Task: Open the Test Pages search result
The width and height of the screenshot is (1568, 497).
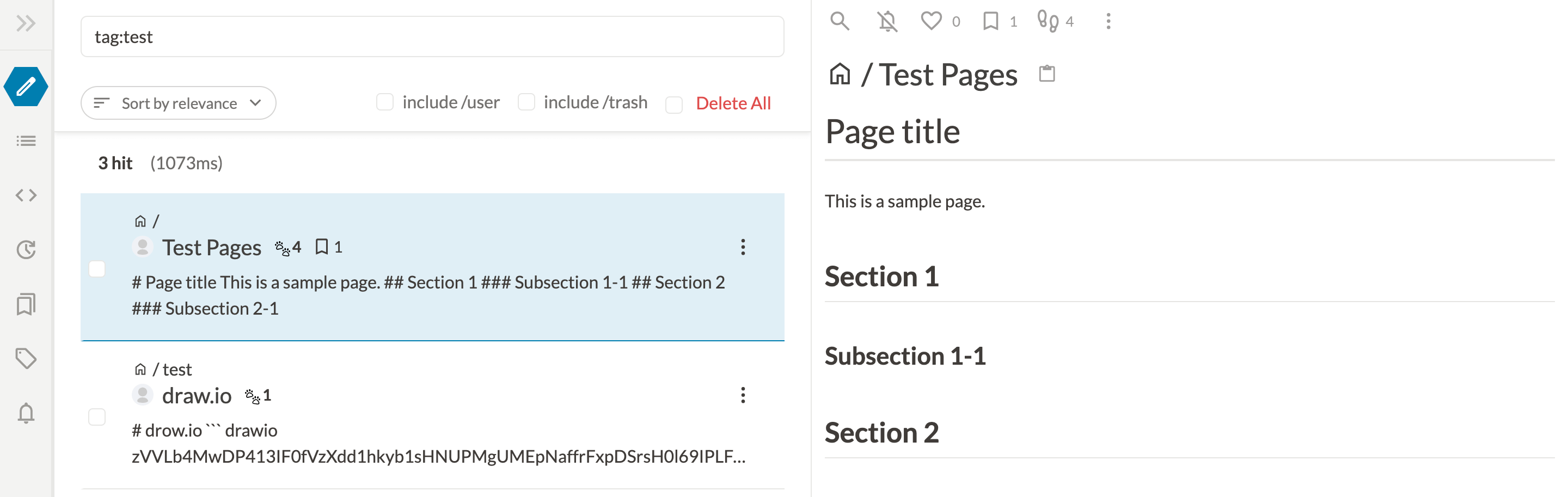Action: coord(211,248)
